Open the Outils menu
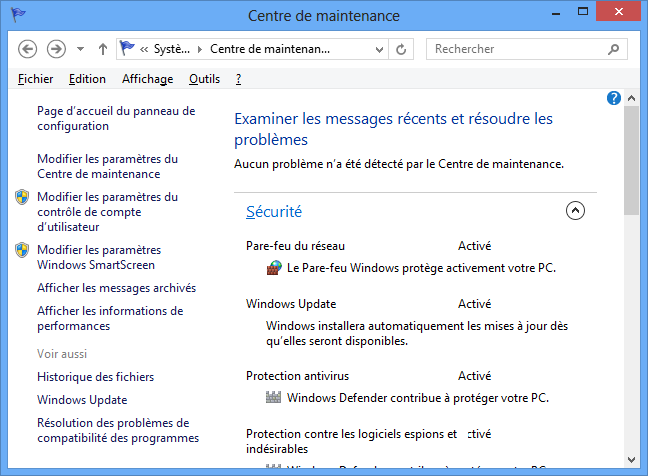 pyautogui.click(x=205, y=79)
